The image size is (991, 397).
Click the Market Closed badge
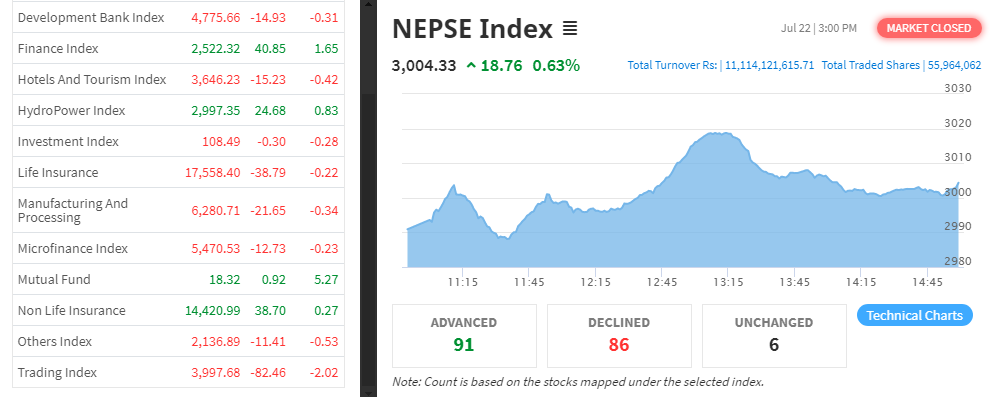click(928, 28)
